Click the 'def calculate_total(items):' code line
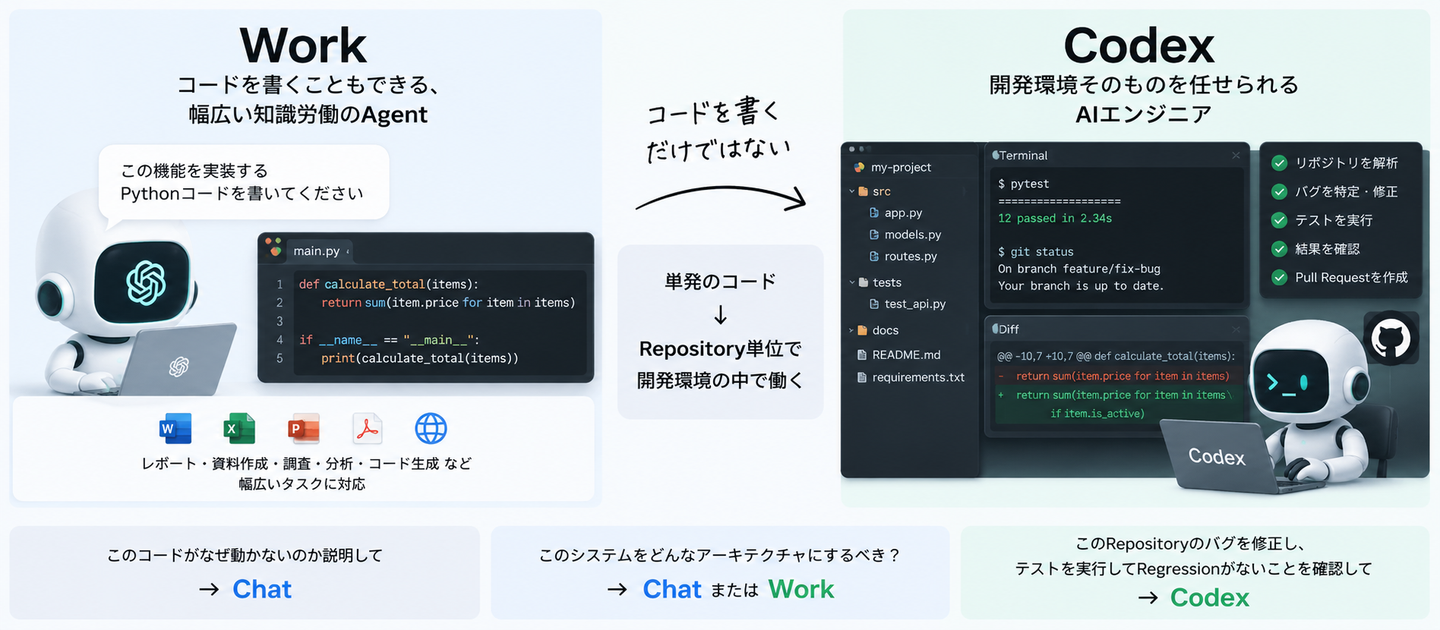The image size is (1440, 630). (389, 284)
